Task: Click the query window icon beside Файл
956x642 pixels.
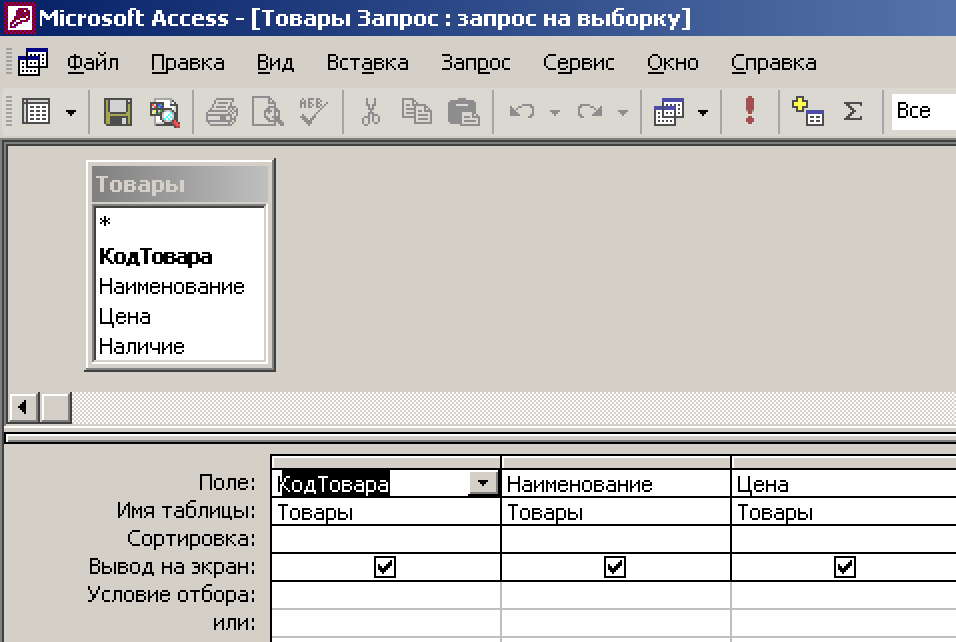Action: click(x=32, y=62)
